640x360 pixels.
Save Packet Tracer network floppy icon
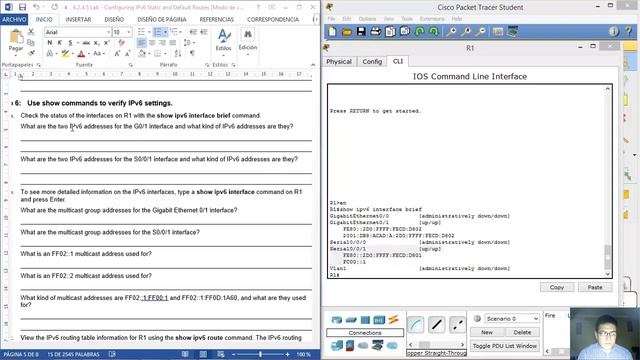point(361,31)
